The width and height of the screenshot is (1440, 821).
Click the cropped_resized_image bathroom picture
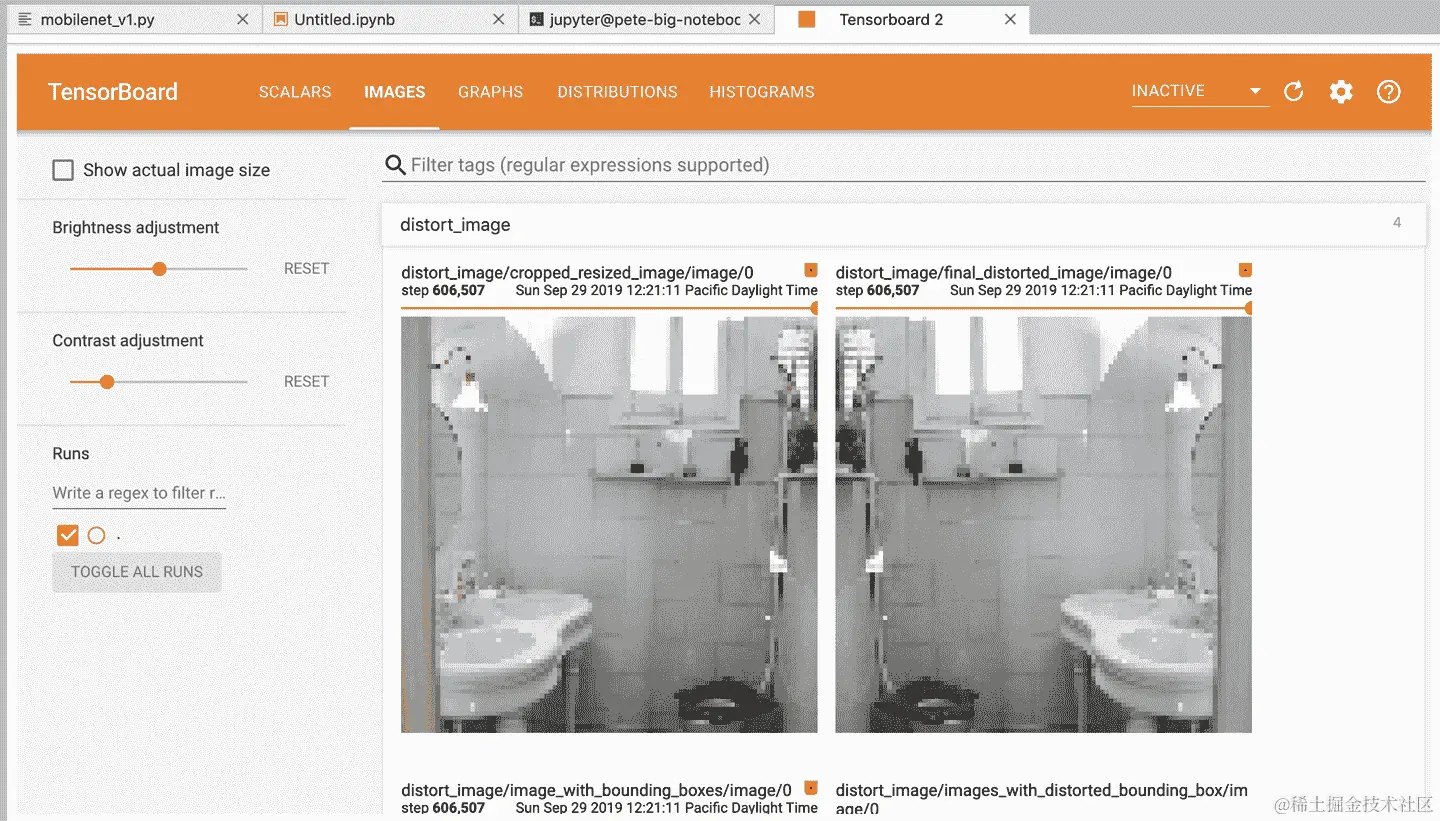[609, 525]
